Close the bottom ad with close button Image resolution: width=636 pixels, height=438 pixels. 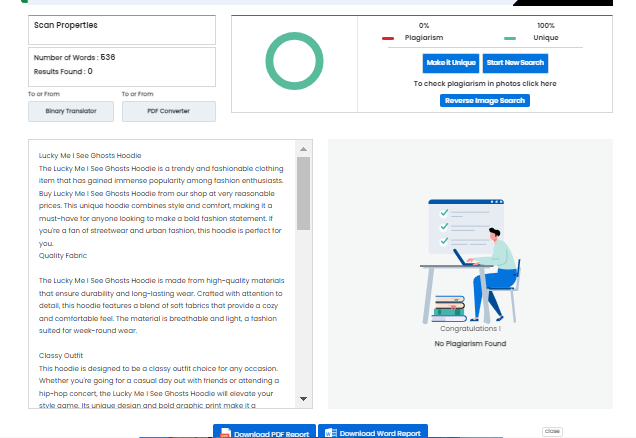552,431
